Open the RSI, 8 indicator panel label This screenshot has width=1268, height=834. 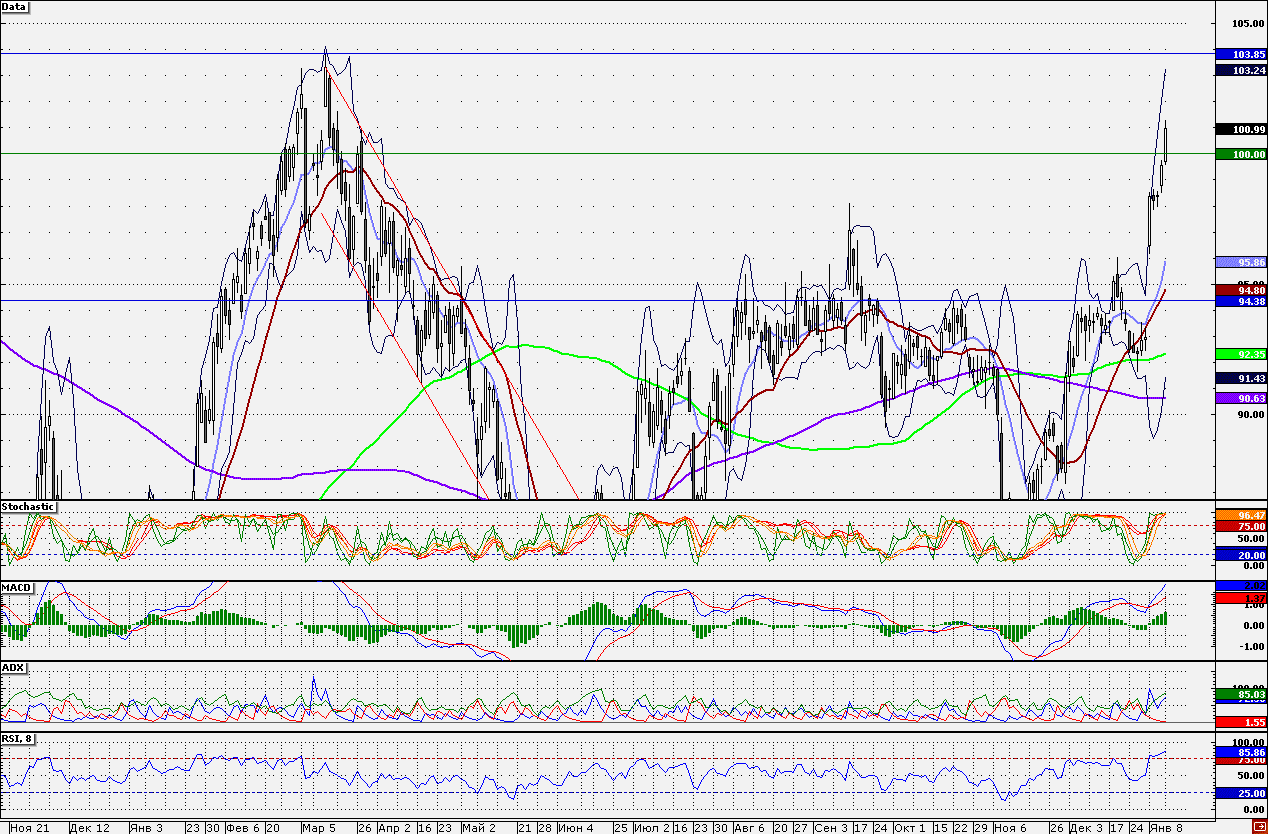pos(18,739)
